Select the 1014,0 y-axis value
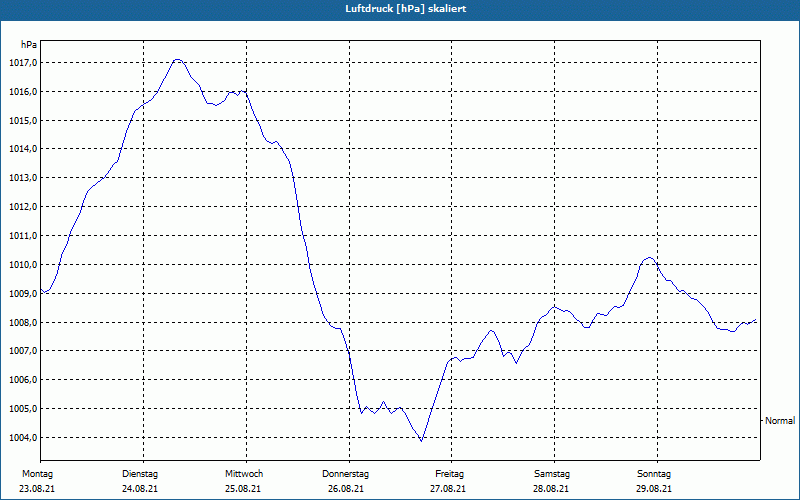Screen dimensions: 800x500 pos(23,149)
